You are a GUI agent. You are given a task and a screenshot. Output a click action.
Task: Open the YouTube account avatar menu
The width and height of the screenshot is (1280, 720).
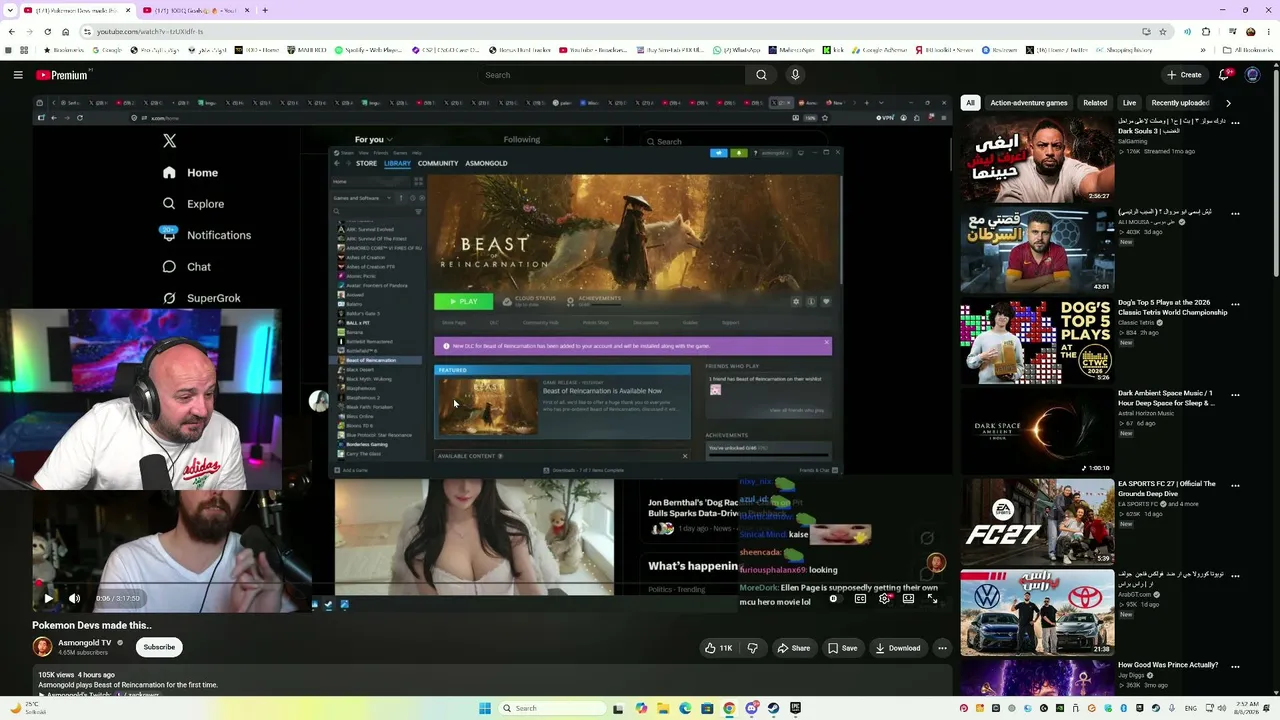click(1252, 75)
